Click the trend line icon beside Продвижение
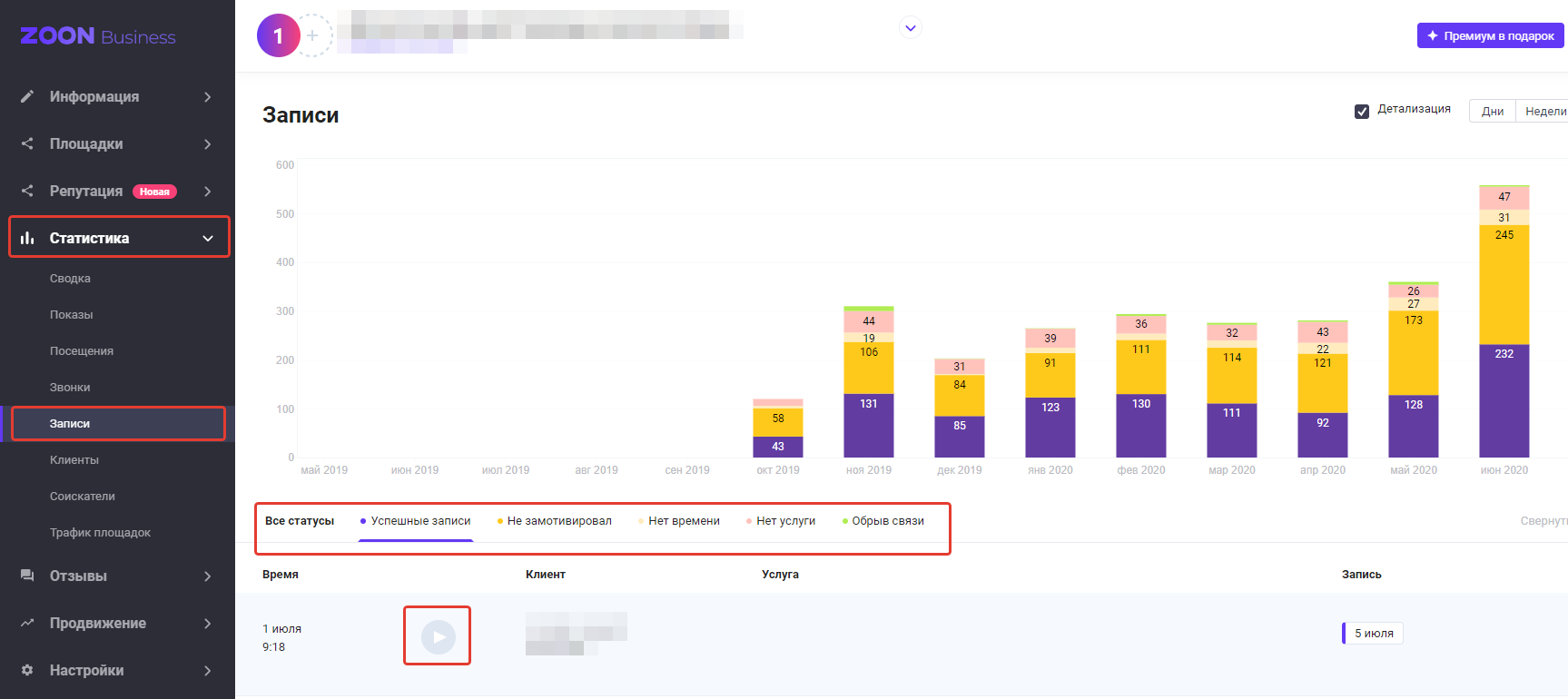Screen dimensions: 1568x699 click(x=27, y=623)
